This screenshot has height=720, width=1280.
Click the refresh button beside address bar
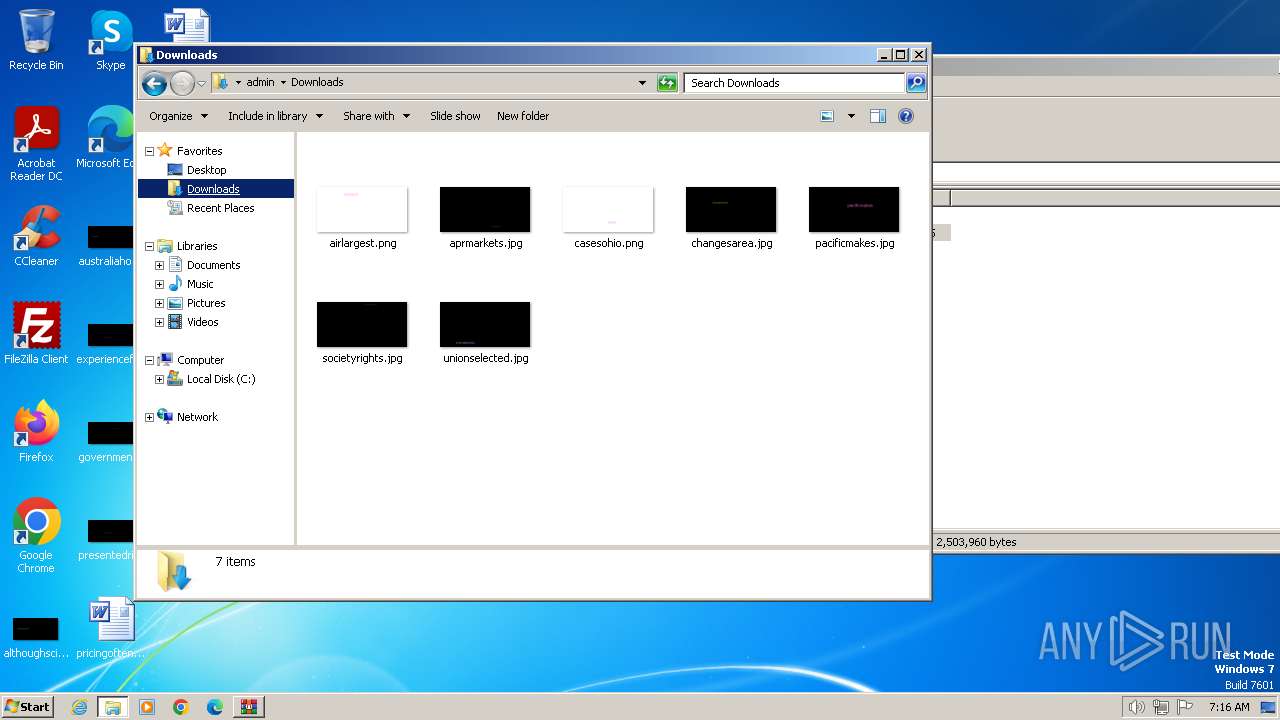(x=667, y=83)
